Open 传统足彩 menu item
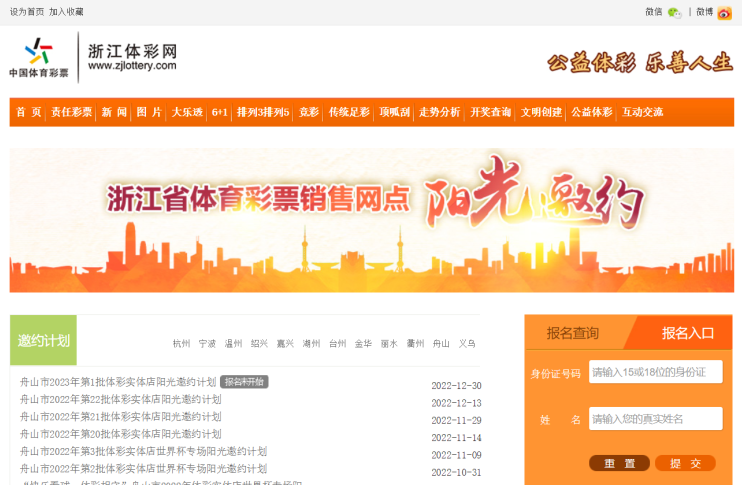This screenshot has height=485, width=742. 349,112
